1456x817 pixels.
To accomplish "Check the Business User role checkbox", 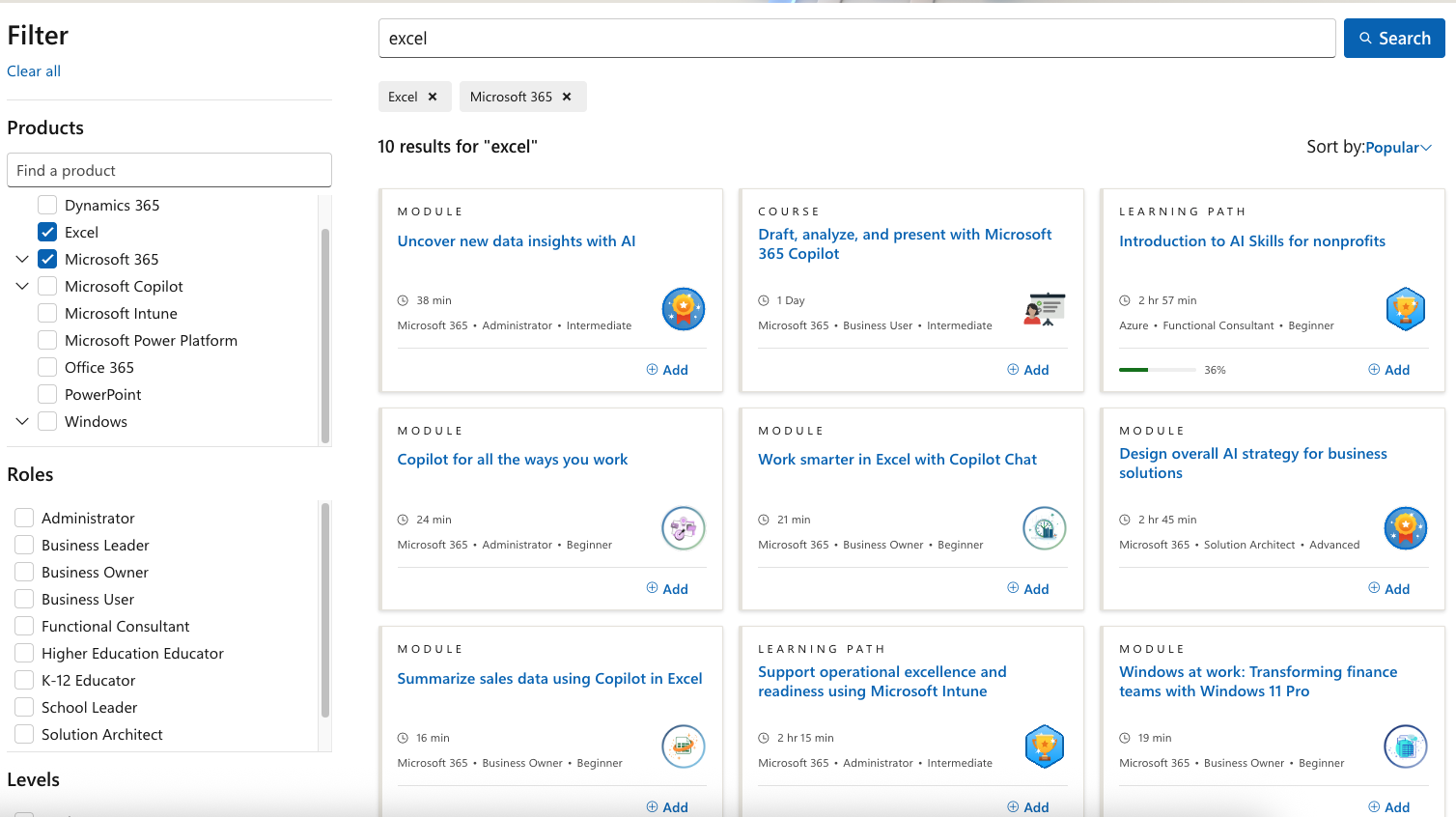I will click(x=24, y=599).
